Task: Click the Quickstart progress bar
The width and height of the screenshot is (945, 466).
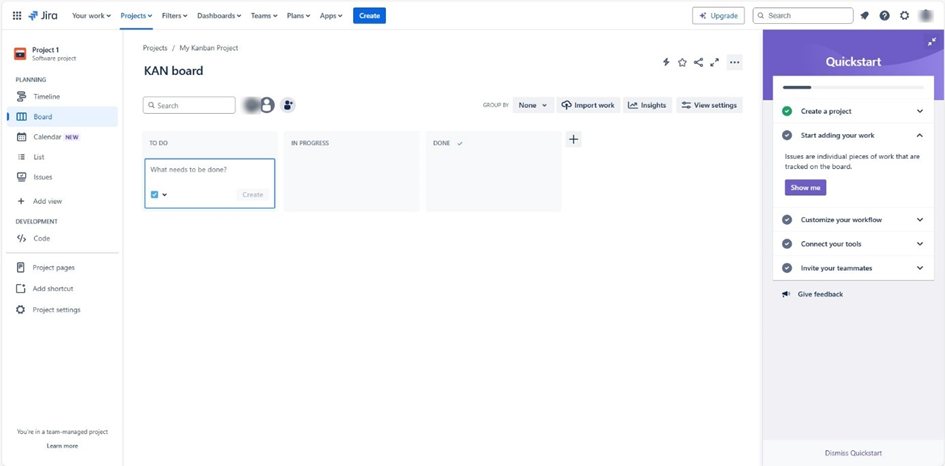Action: [853, 87]
